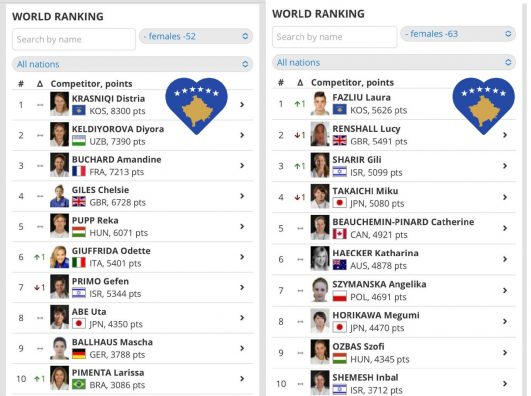Click the Canada flag beside BEAUCHEMIN-PINARD Catherine

click(339, 234)
